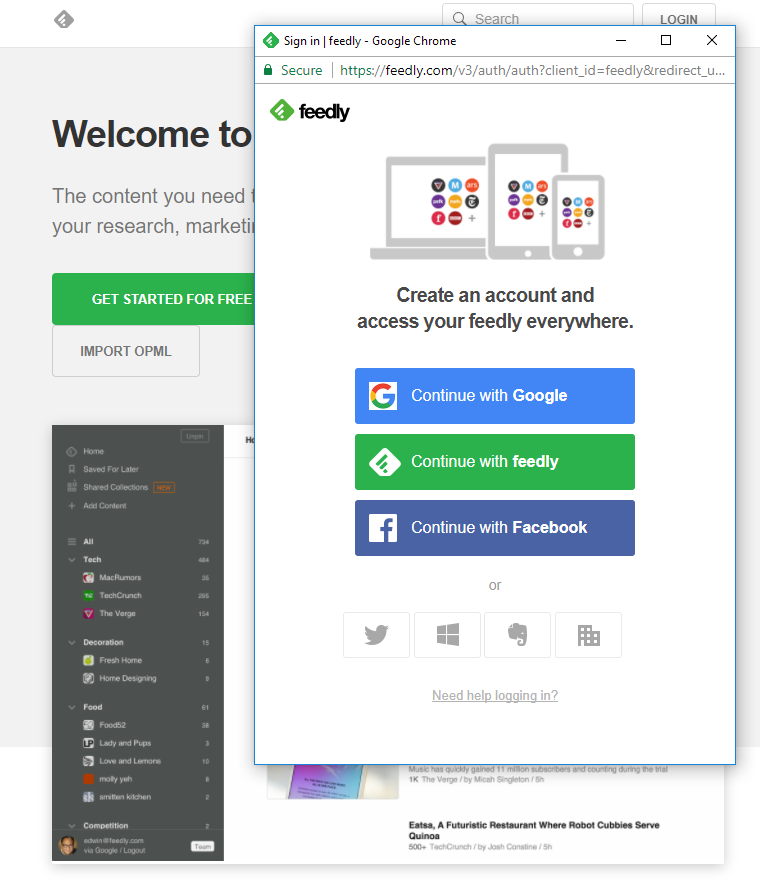The image size is (760, 895).
Task: Collapse the Food category chevron
Action: 72,707
